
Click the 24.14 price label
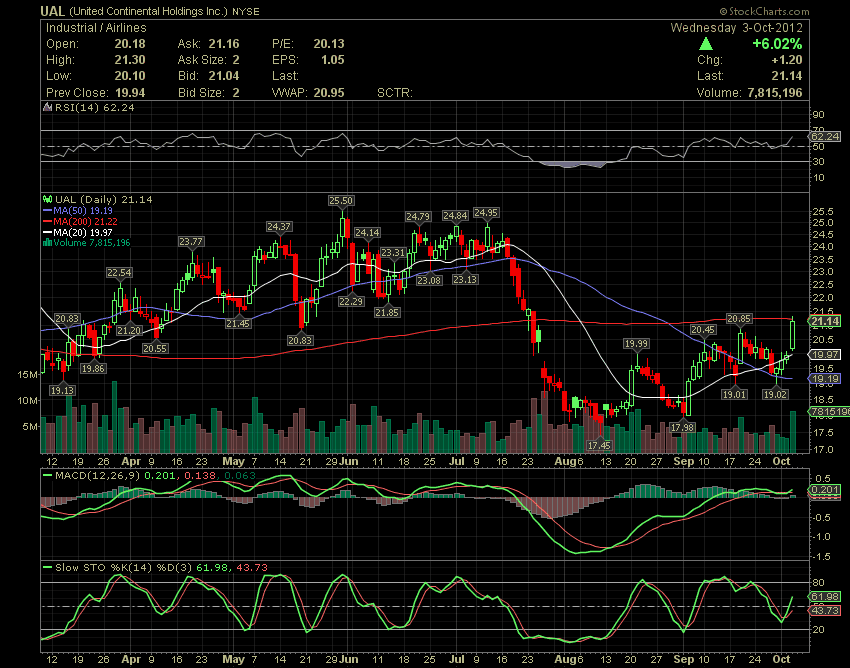pos(367,233)
